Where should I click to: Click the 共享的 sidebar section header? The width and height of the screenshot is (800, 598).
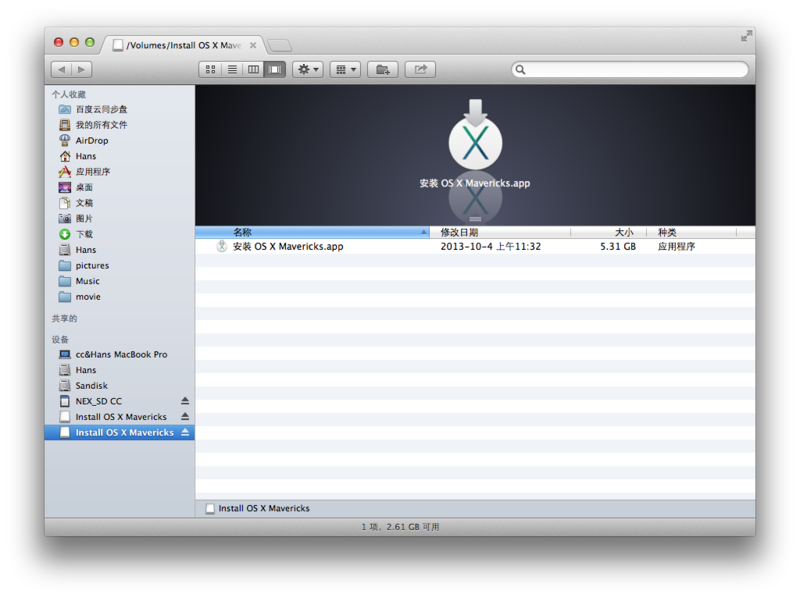[x=64, y=318]
